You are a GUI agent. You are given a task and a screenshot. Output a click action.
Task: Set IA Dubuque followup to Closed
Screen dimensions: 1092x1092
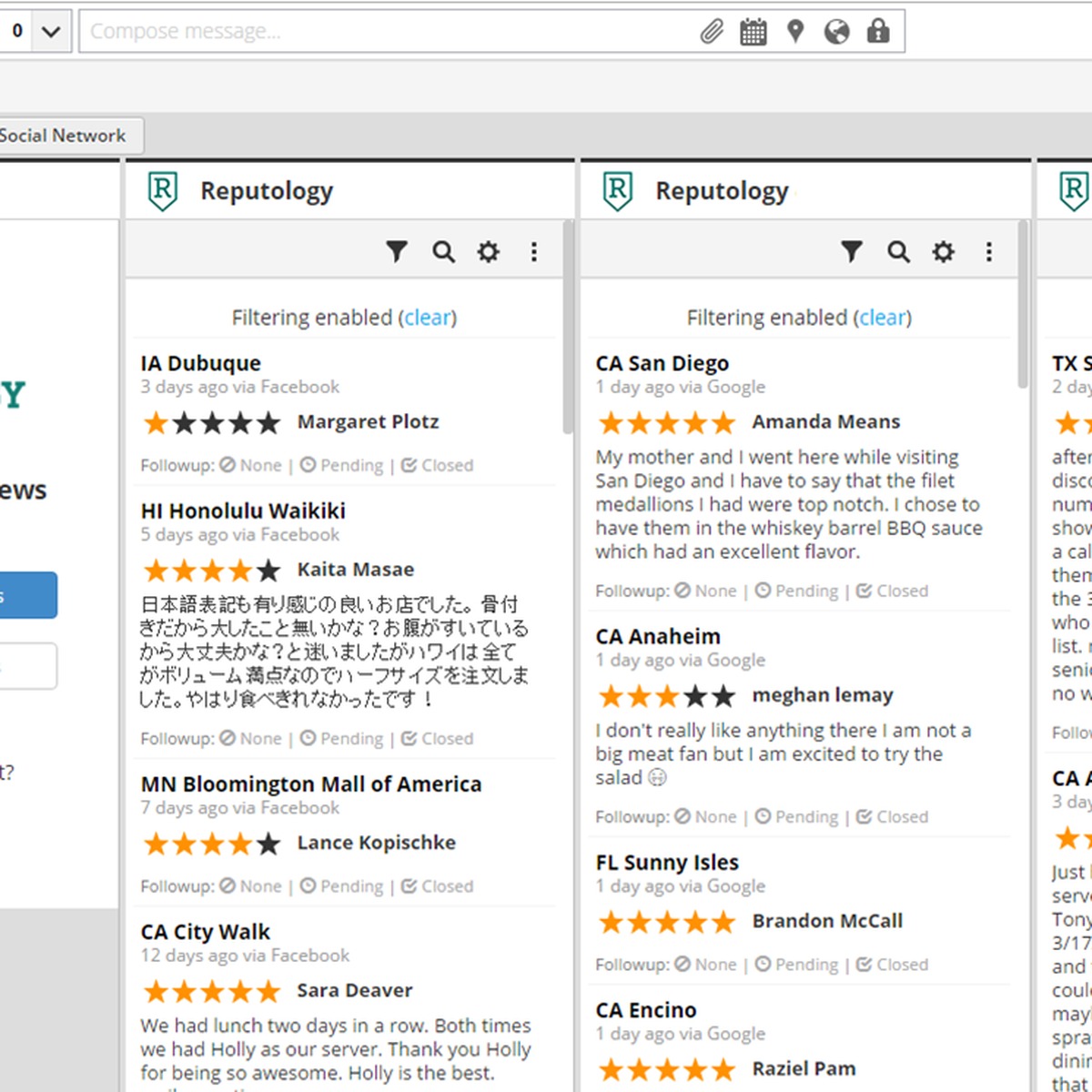coord(438,466)
